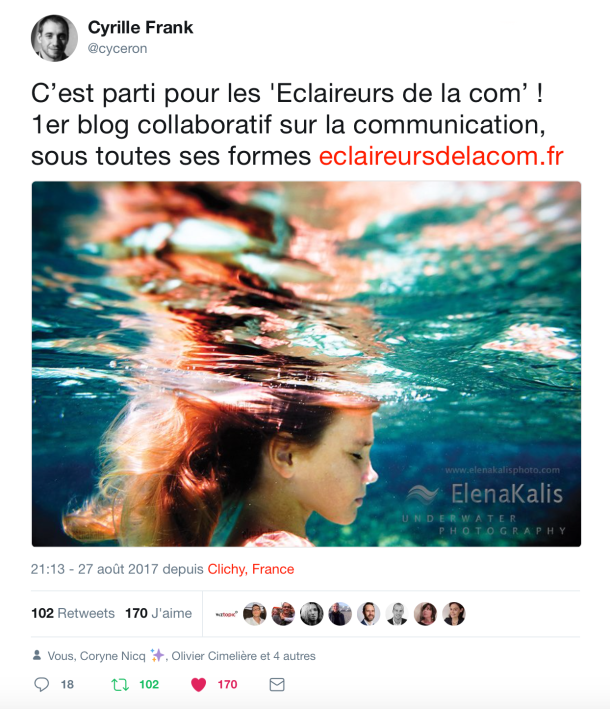View the 170 J'aime list
This screenshot has height=709, width=610.
(158, 613)
